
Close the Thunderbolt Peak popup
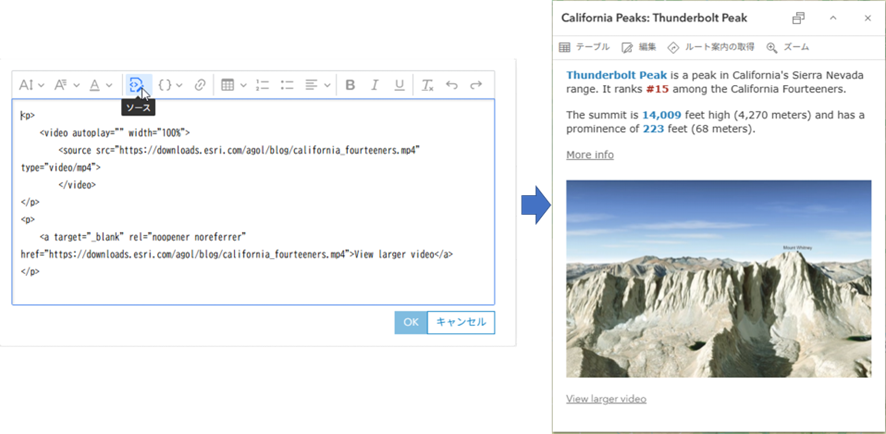pos(868,18)
